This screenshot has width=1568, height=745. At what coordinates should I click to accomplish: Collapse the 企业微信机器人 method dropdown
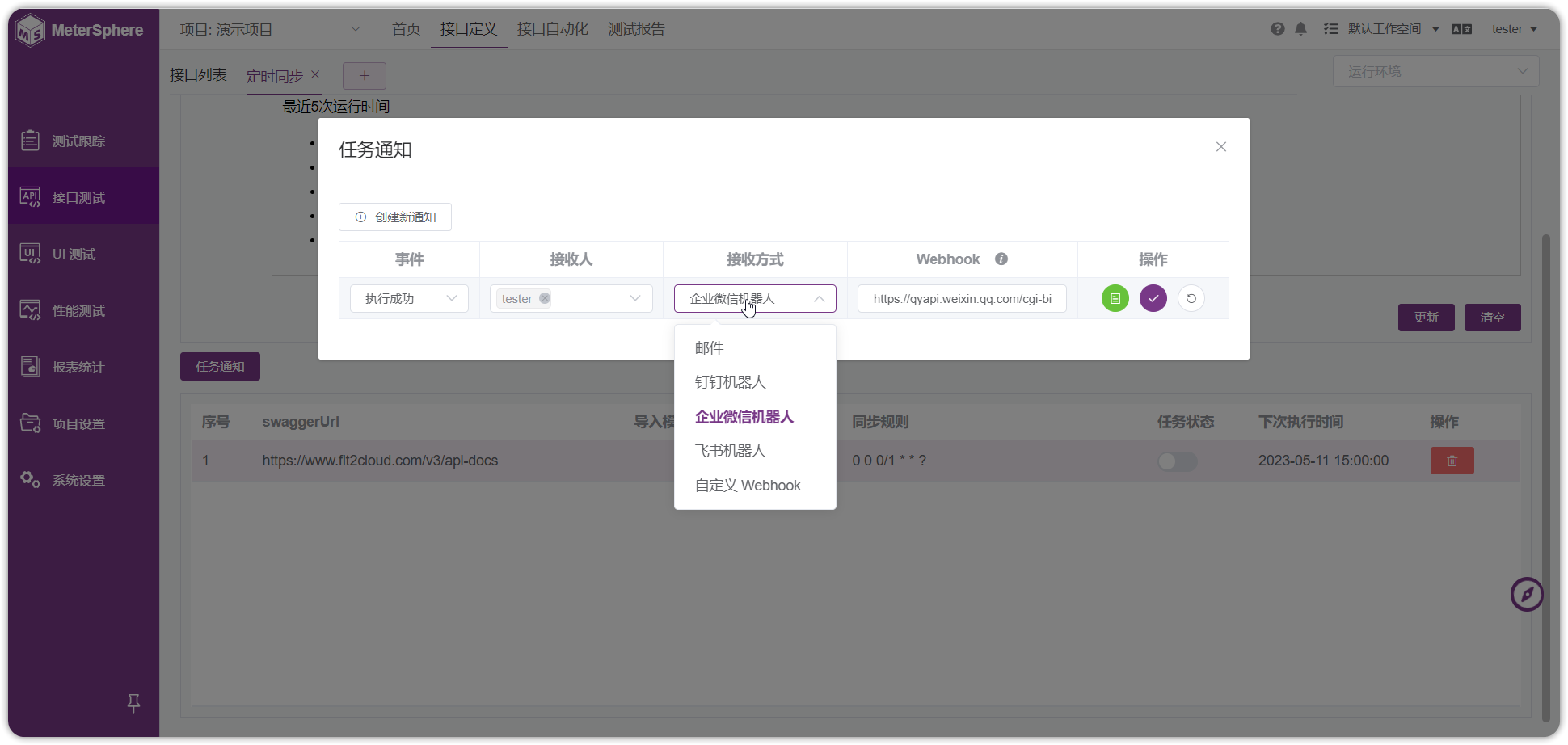click(x=755, y=298)
